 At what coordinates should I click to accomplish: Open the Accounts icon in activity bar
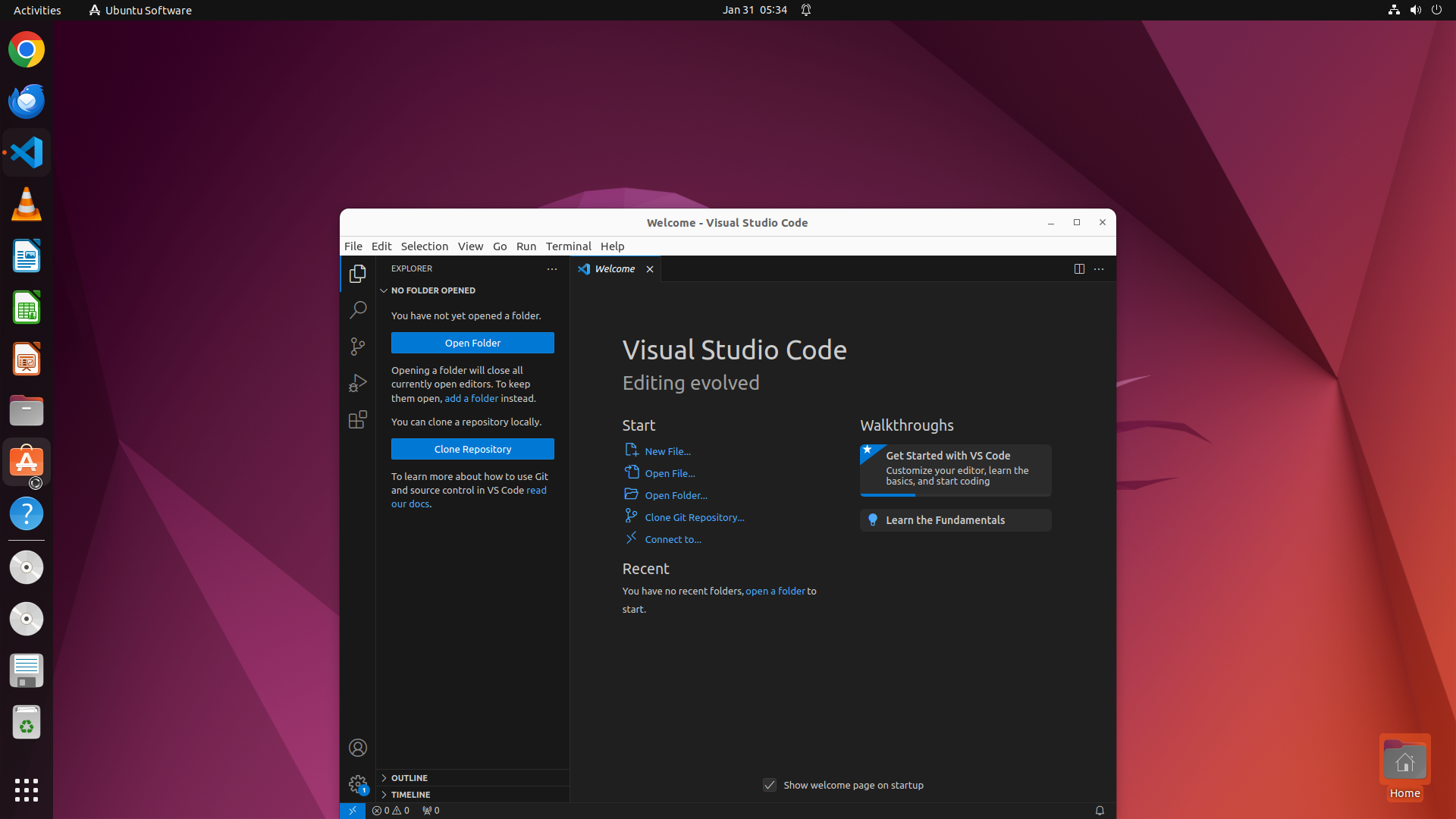[x=358, y=748]
